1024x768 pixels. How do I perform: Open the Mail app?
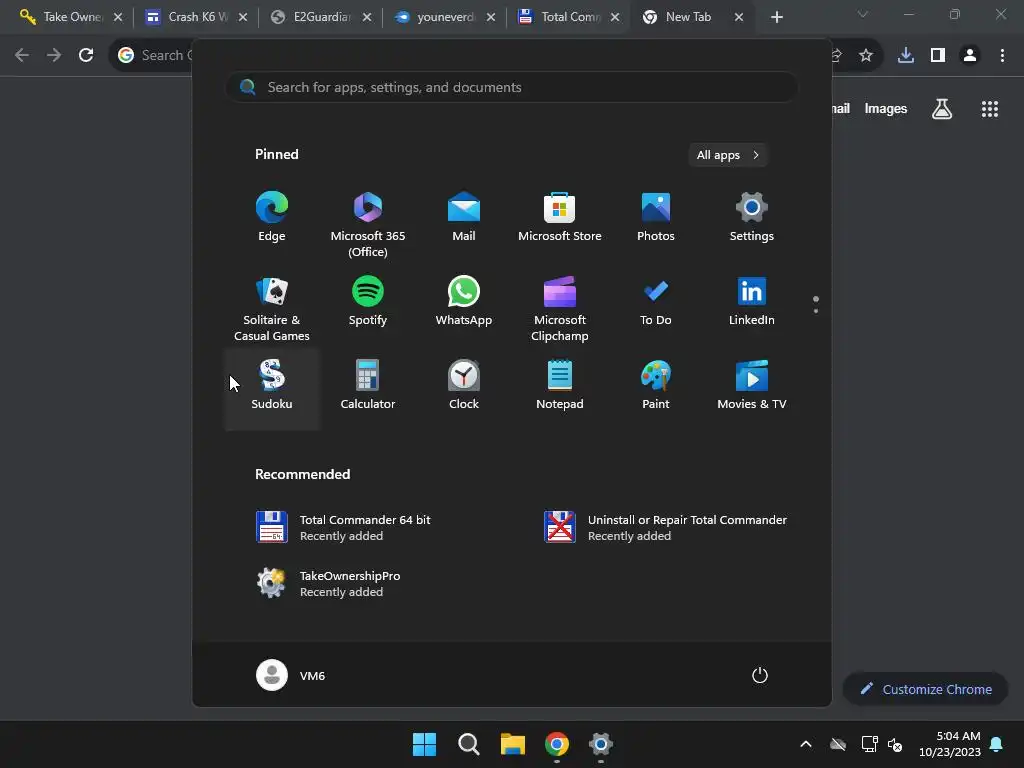464,217
